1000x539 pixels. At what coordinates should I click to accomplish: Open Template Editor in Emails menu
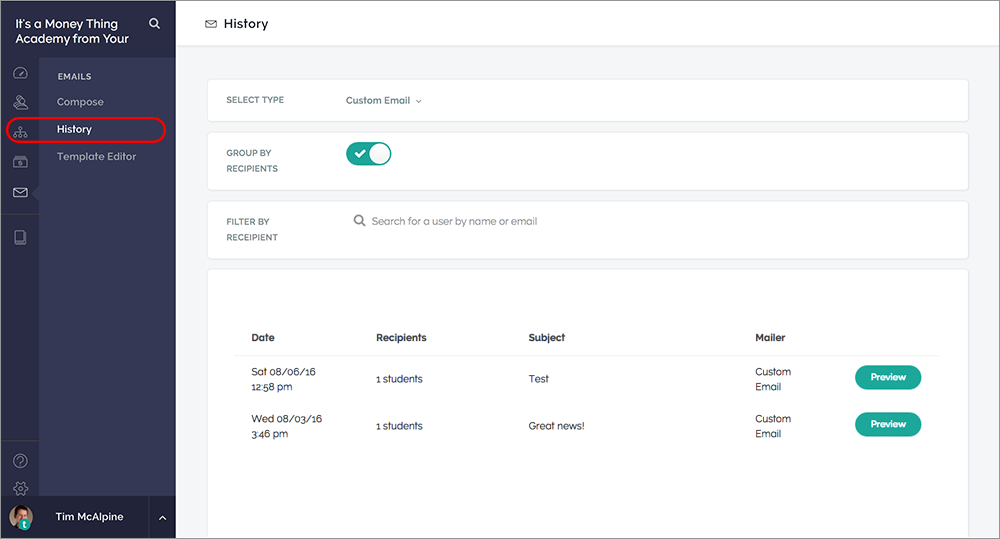(96, 156)
